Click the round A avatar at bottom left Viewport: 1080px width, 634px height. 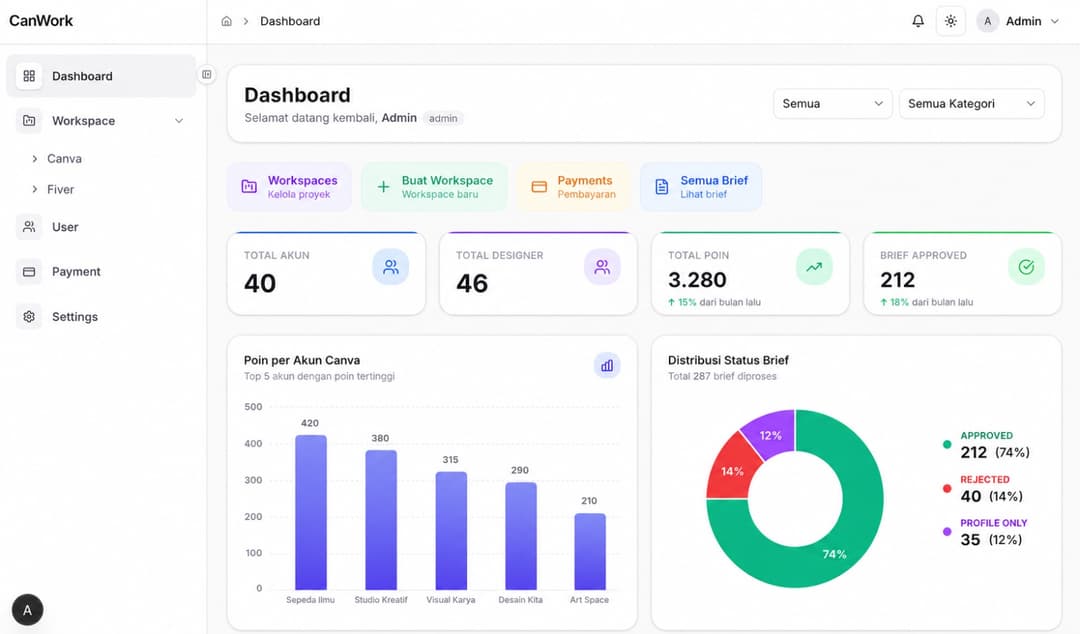[28, 610]
